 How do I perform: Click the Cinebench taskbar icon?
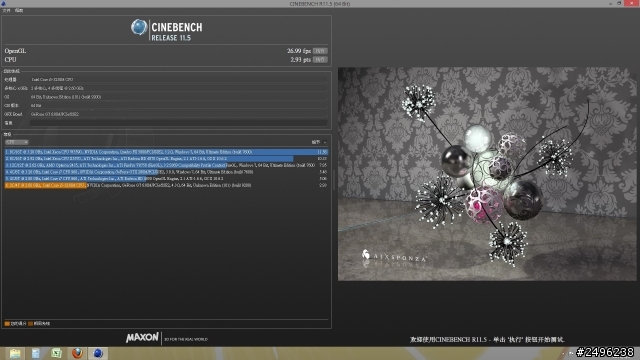point(98,353)
